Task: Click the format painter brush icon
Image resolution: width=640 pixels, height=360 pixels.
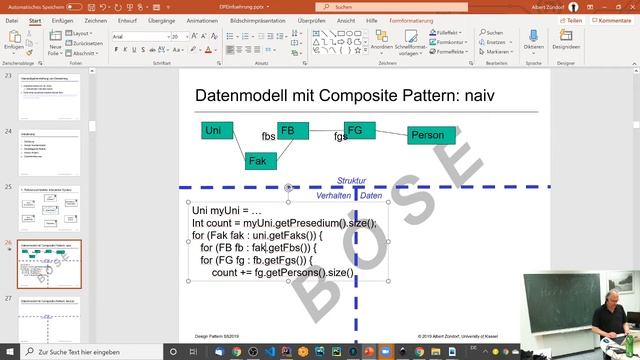Action: pos(29,53)
